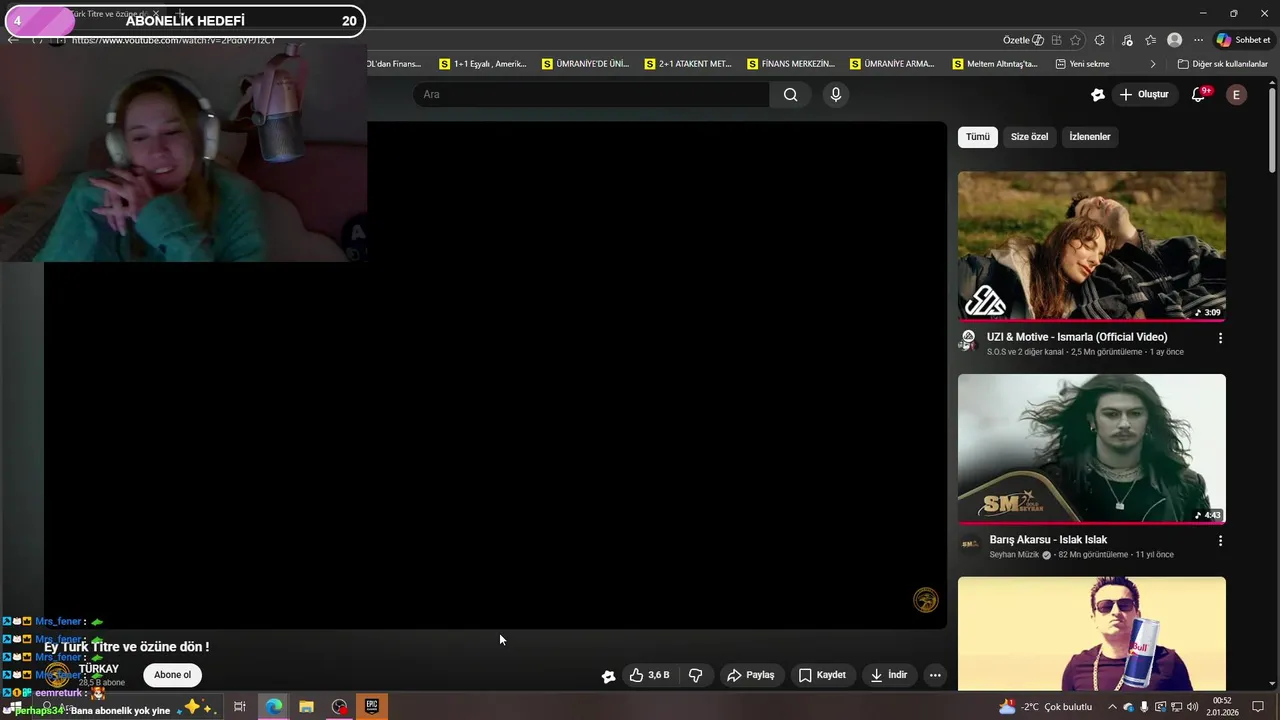This screenshot has height=720, width=1280.
Task: Click the 'İndir' download button
Action: pyautogui.click(x=889, y=675)
